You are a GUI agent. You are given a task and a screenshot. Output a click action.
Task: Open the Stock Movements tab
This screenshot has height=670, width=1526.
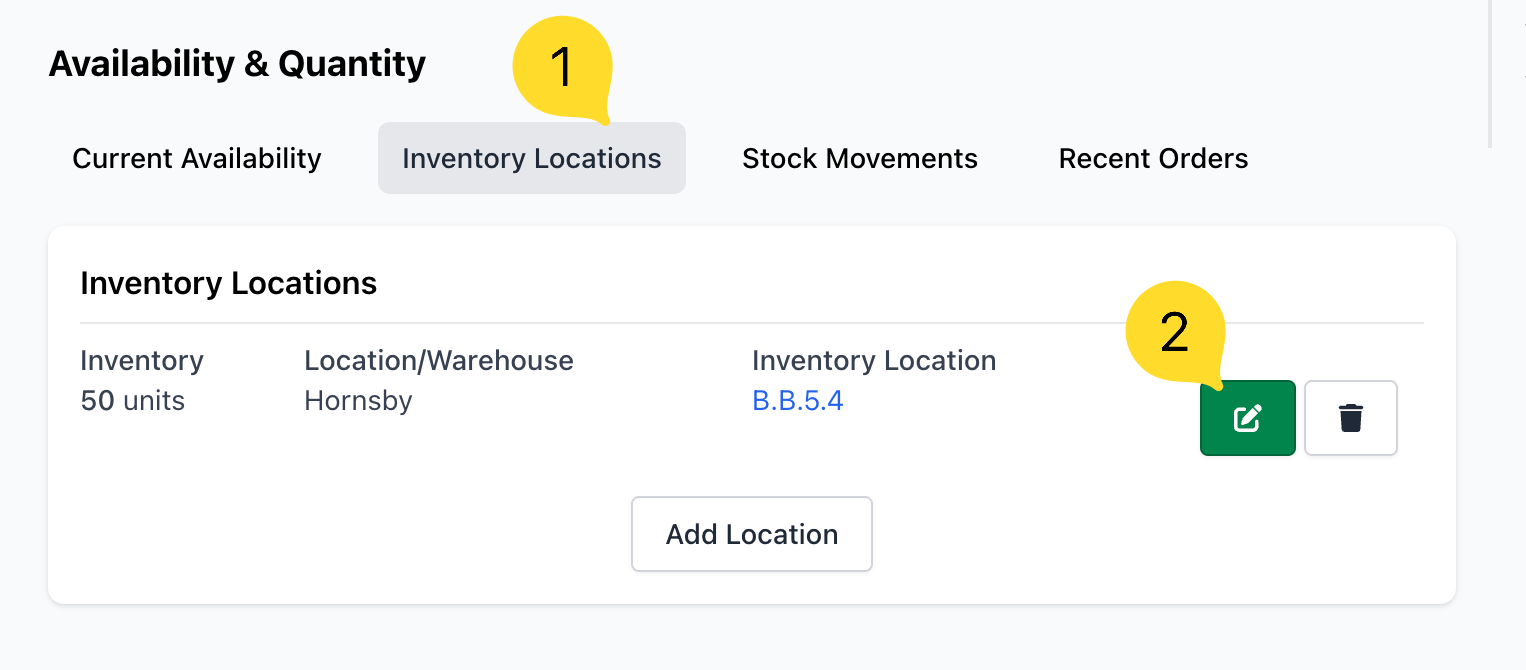point(859,159)
